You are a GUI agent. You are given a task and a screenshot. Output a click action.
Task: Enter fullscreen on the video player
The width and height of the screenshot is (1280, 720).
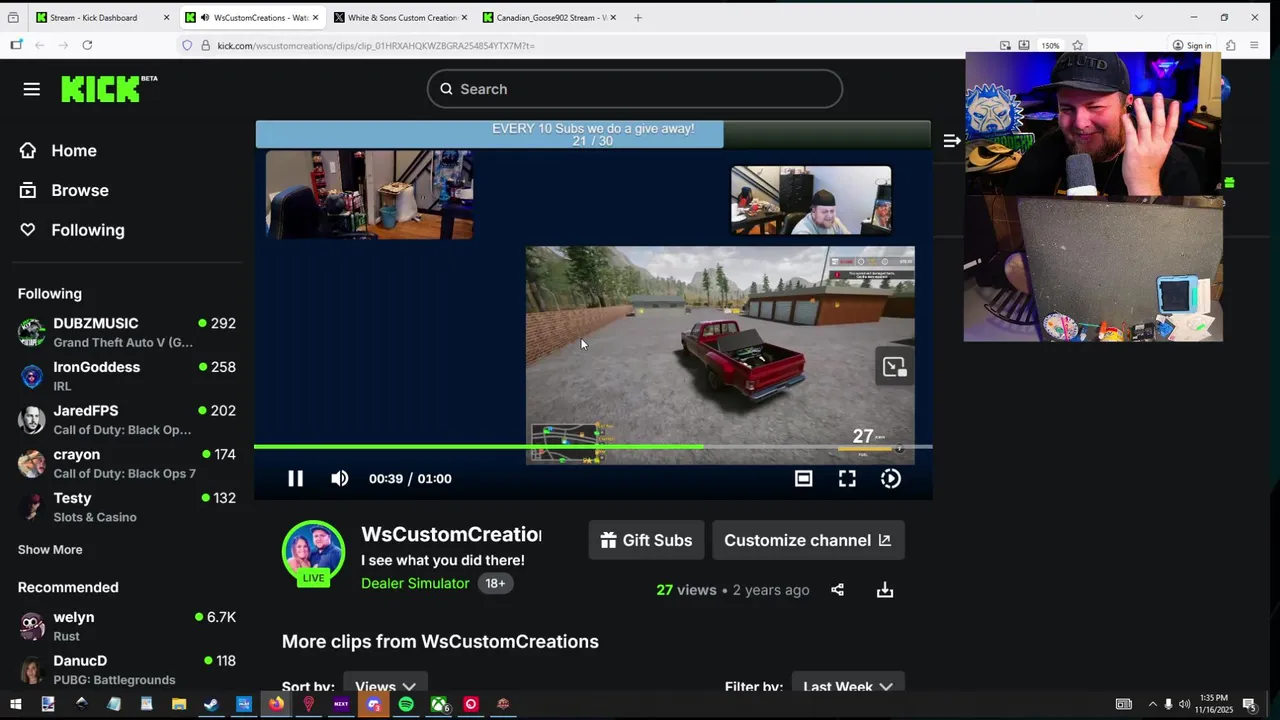[847, 479]
